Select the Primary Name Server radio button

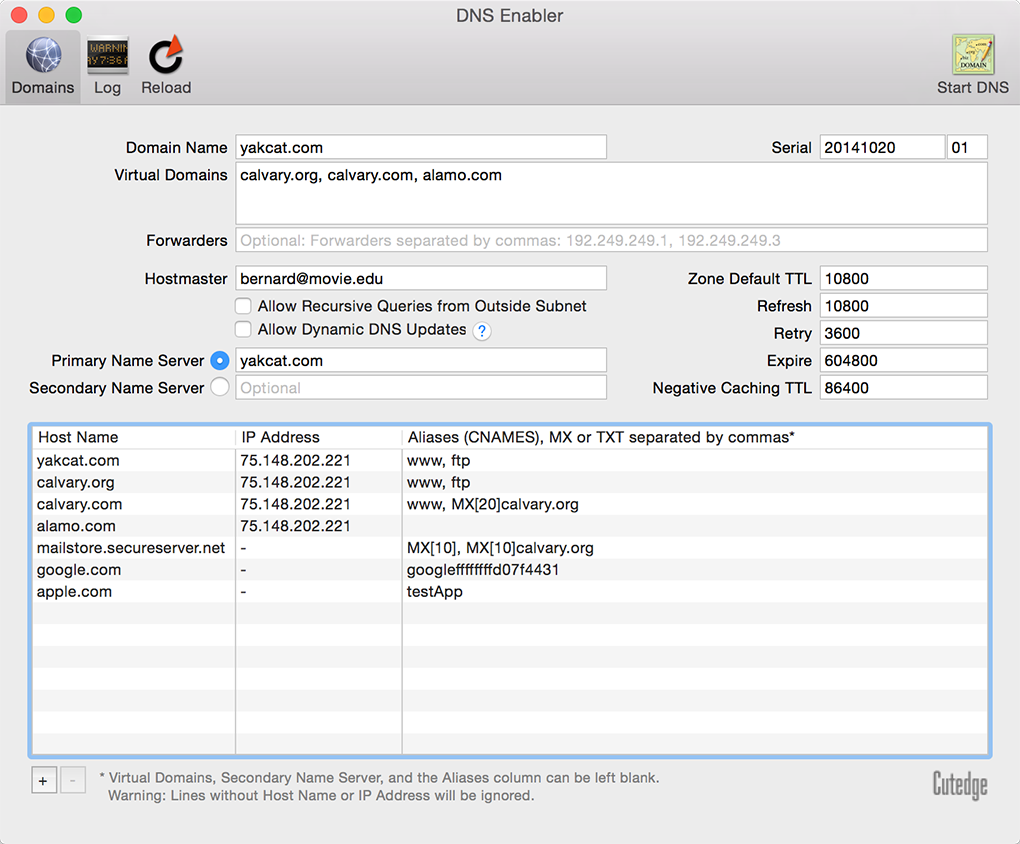(220, 361)
